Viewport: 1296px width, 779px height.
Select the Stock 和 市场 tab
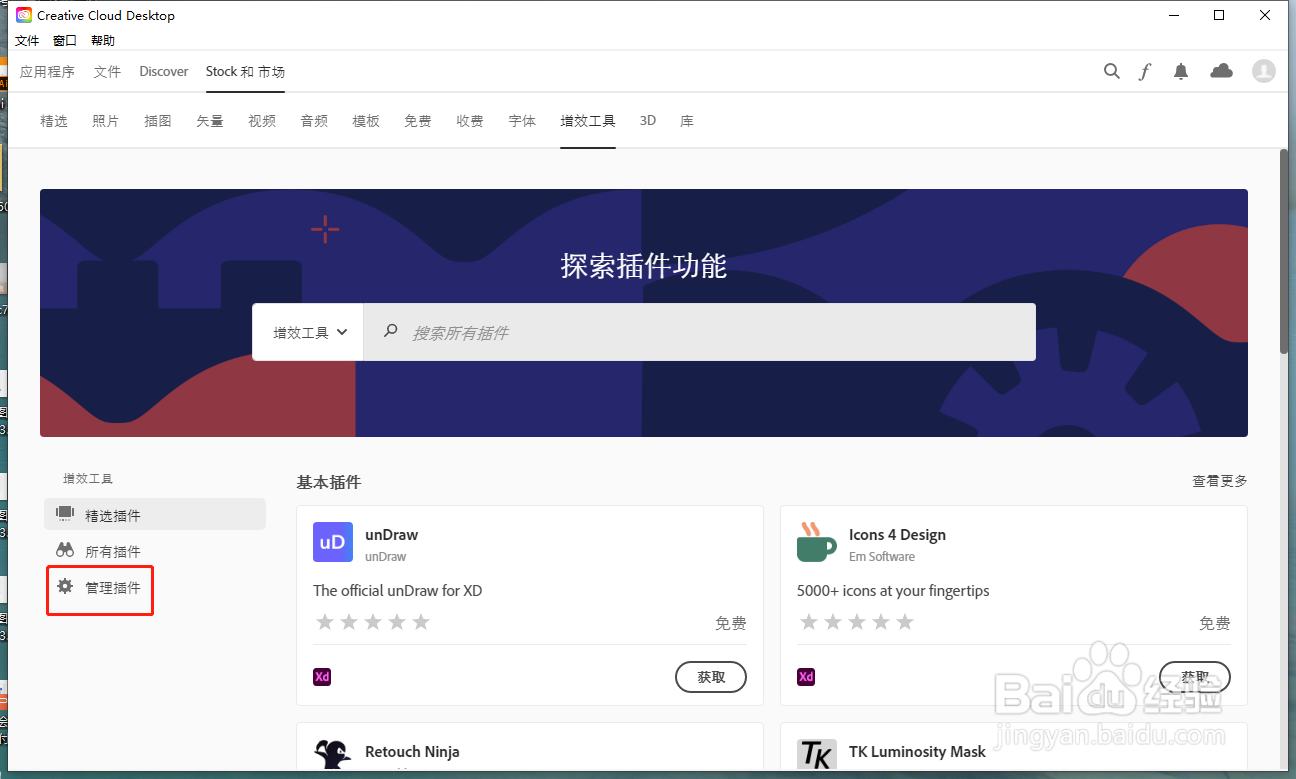click(245, 72)
